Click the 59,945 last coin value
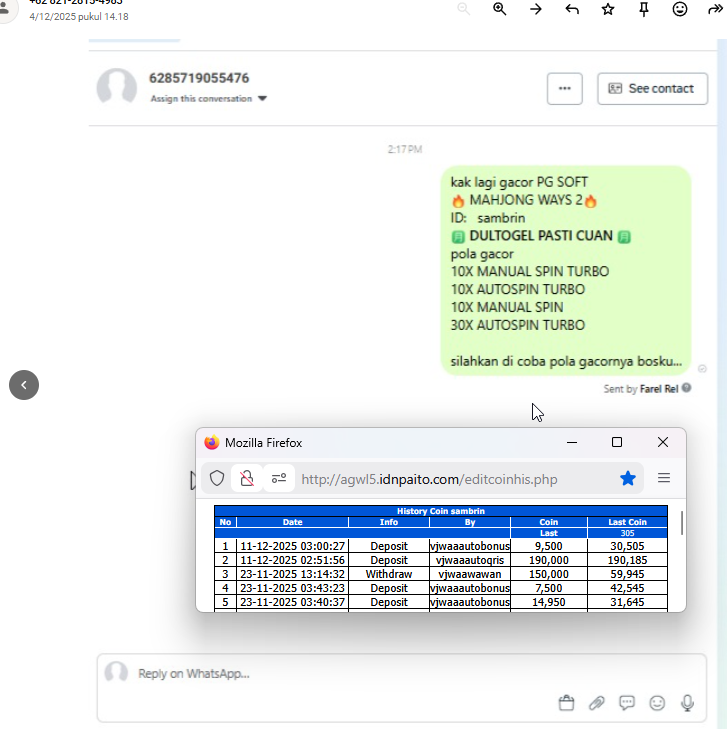Image resolution: width=727 pixels, height=729 pixels. (x=628, y=574)
